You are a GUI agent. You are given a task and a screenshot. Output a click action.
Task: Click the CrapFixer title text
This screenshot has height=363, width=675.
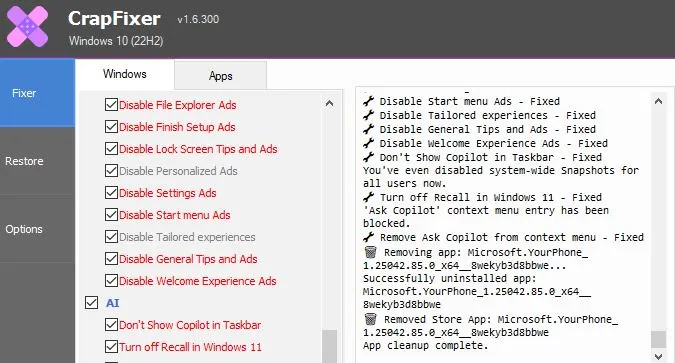(x=114, y=19)
